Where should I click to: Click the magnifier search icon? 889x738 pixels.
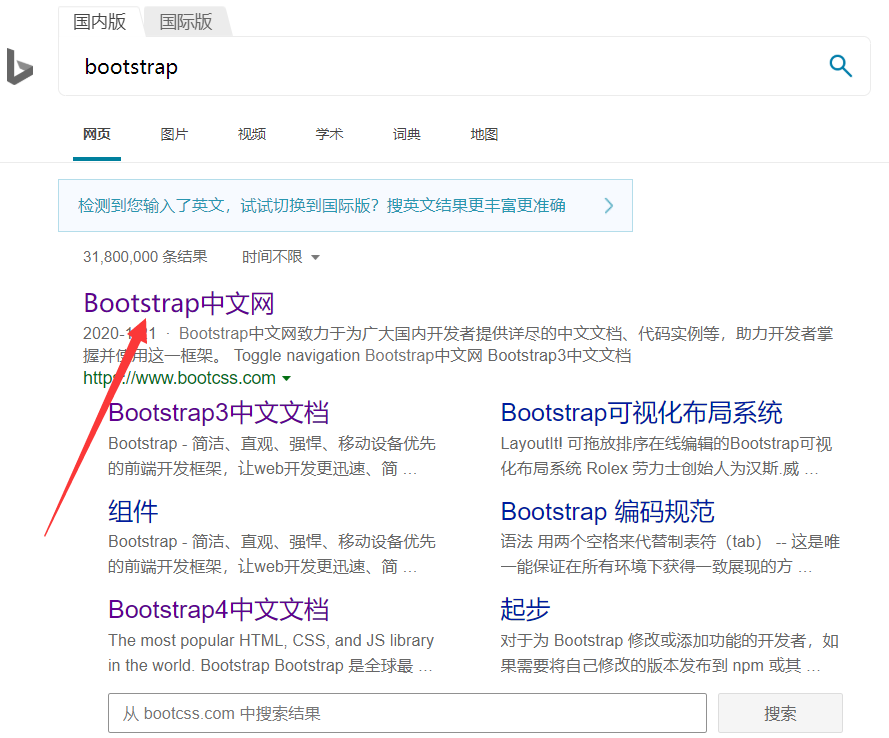click(840, 66)
